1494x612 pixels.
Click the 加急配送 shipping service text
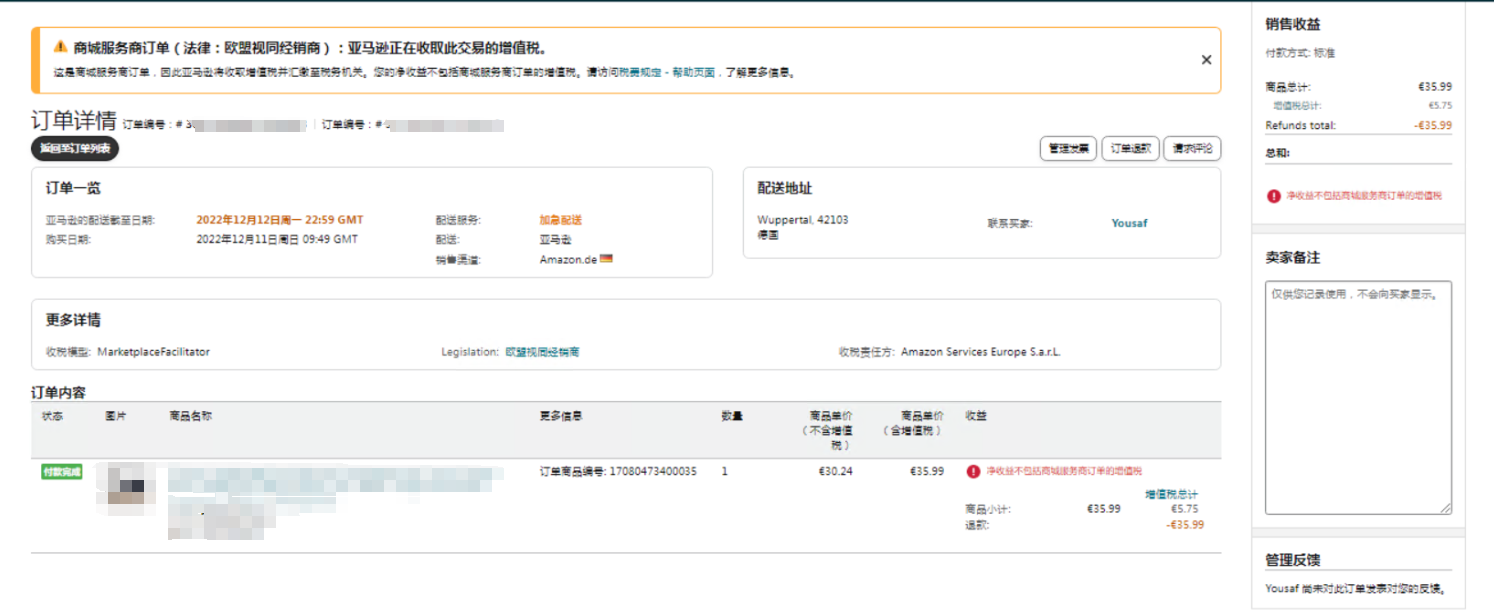click(x=560, y=220)
